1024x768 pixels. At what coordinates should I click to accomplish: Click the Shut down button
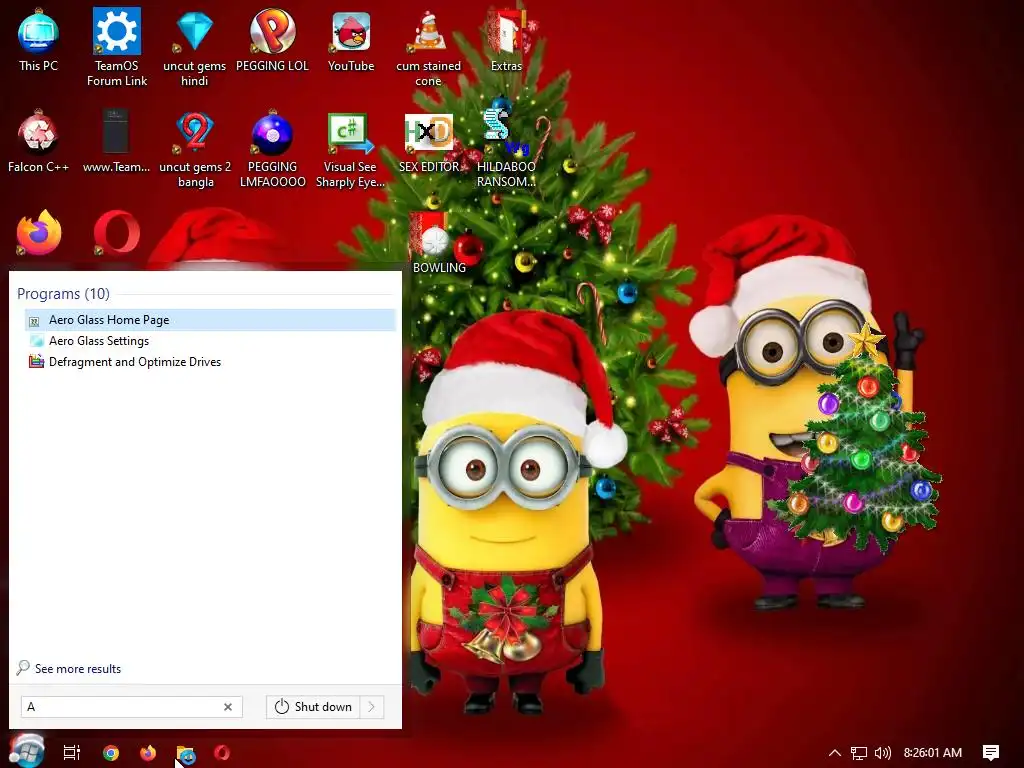313,707
